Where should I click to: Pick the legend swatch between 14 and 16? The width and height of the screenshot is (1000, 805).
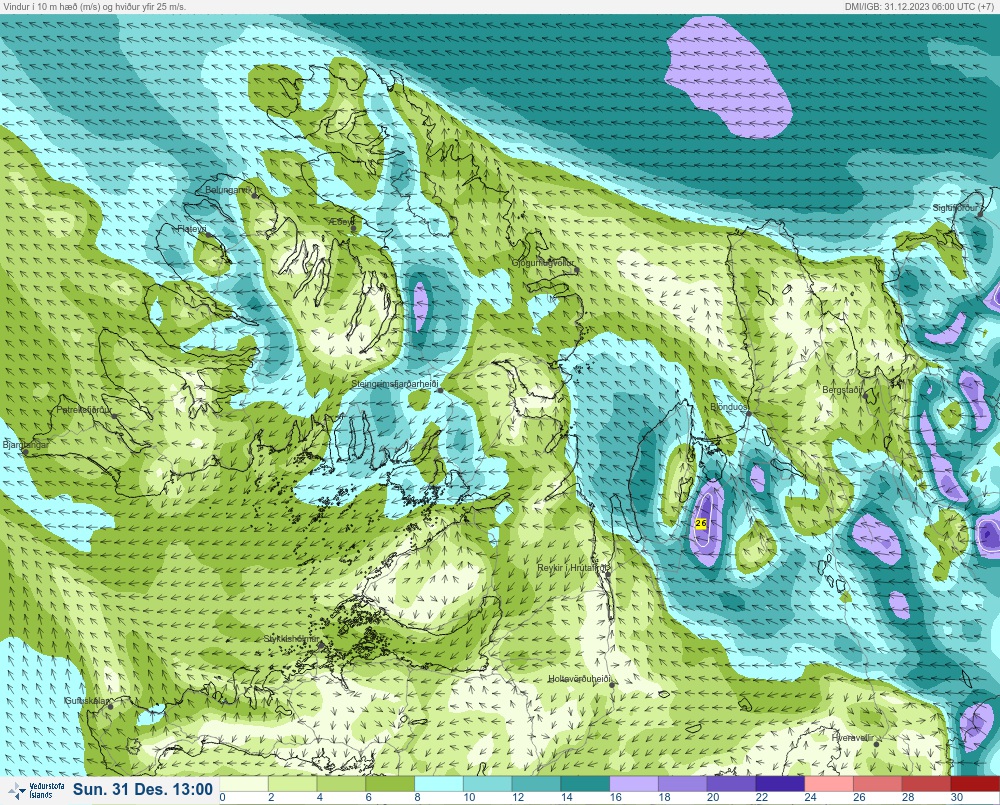coord(585,783)
